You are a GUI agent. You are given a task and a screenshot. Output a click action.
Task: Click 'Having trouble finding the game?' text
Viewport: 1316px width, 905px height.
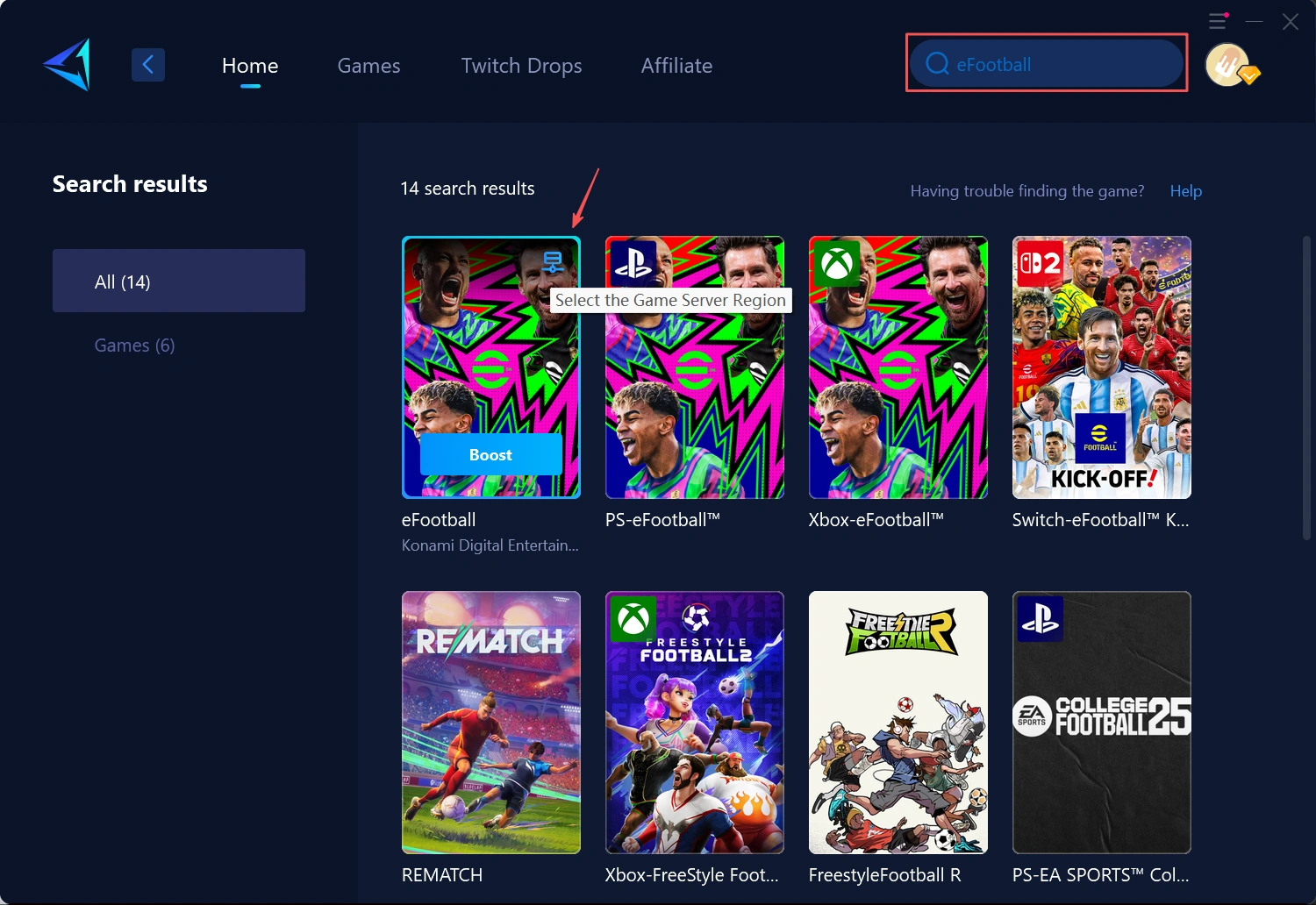[1027, 191]
